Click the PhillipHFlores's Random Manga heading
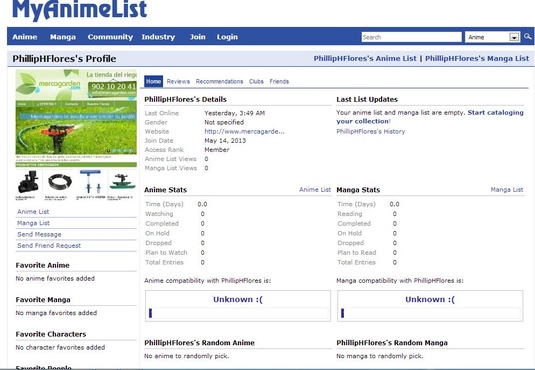 coord(392,343)
